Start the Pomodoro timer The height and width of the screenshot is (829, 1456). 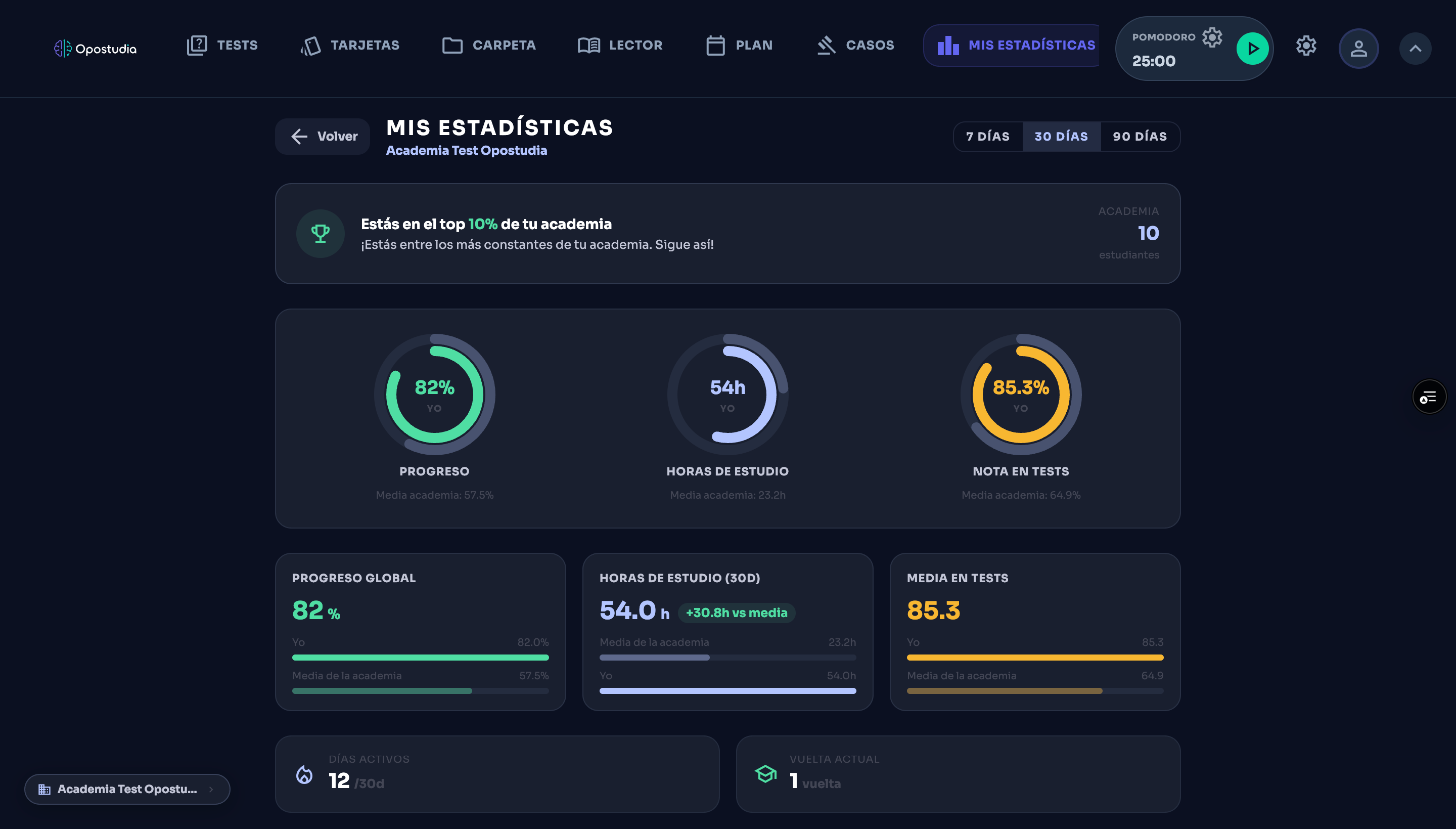point(1252,49)
